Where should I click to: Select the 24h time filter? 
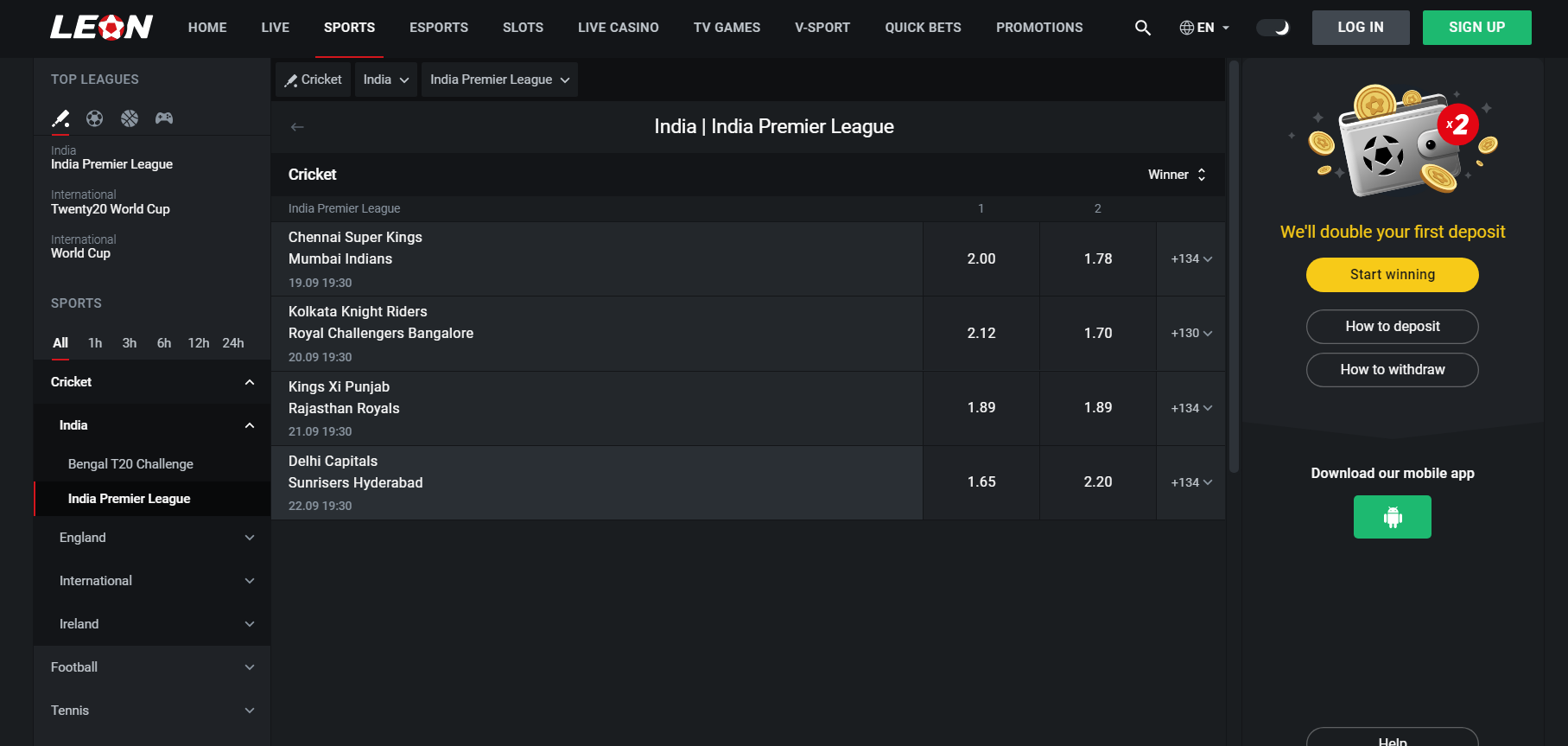tap(233, 343)
